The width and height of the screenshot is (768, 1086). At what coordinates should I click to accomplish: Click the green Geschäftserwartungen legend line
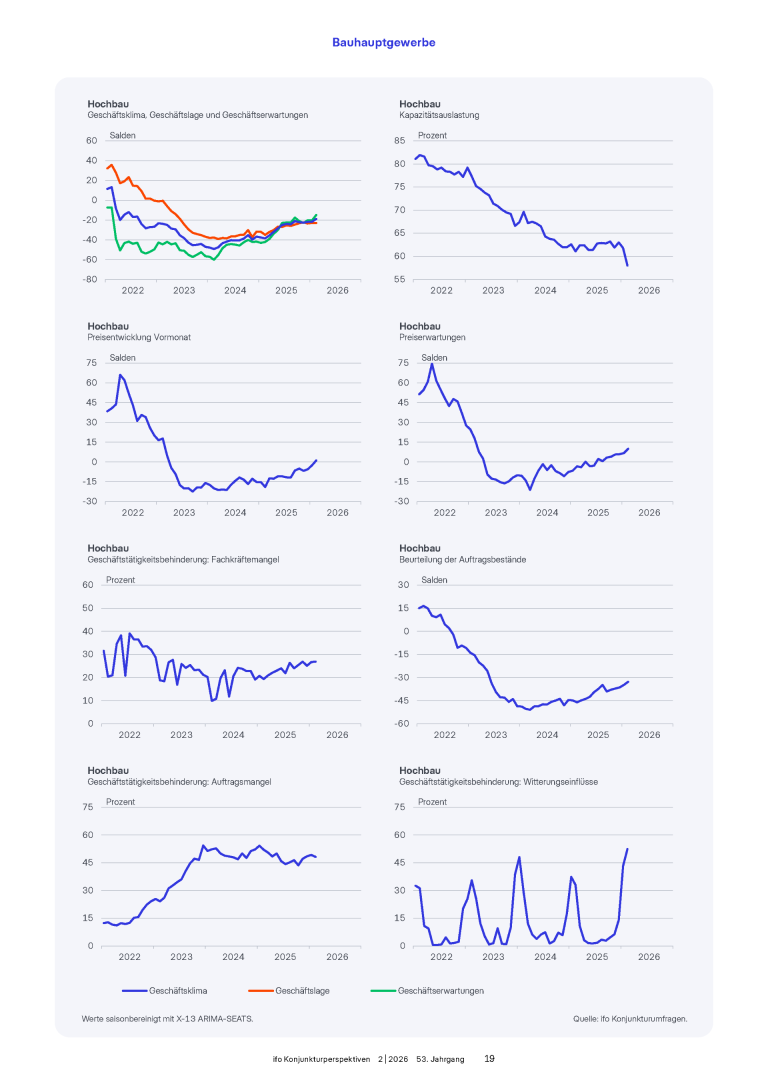click(382, 990)
